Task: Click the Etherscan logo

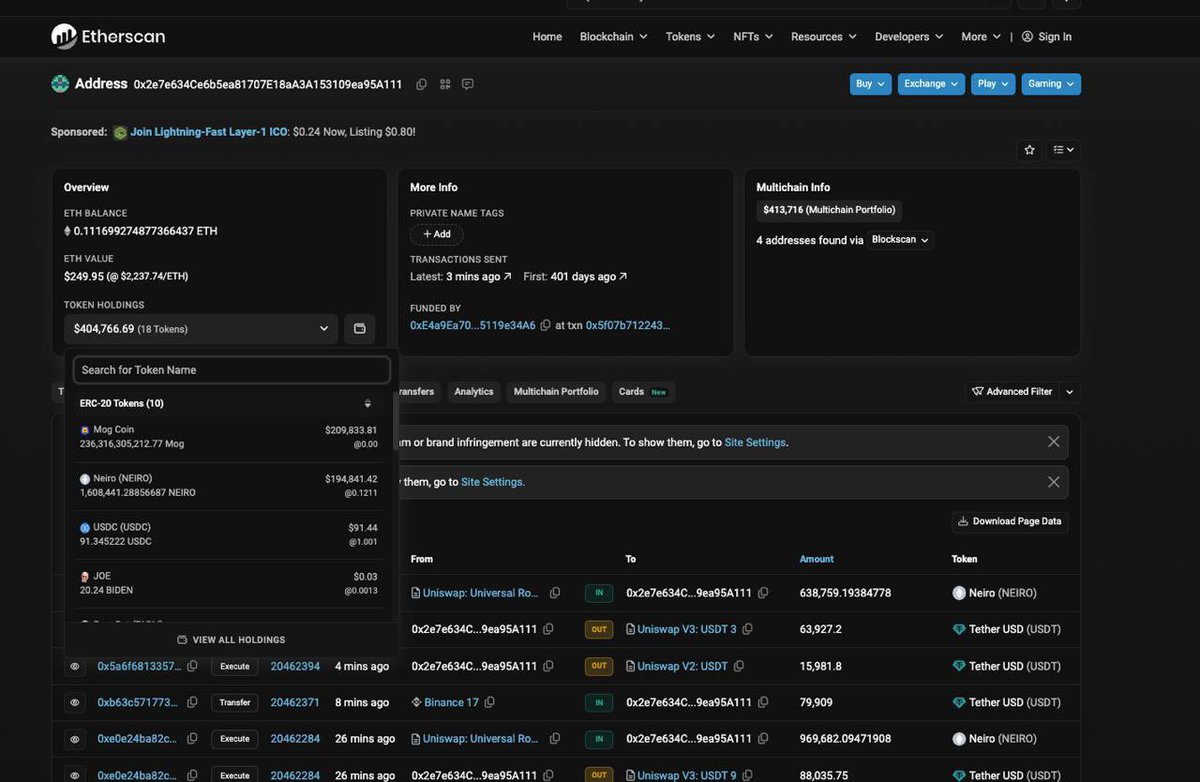Action: [108, 37]
